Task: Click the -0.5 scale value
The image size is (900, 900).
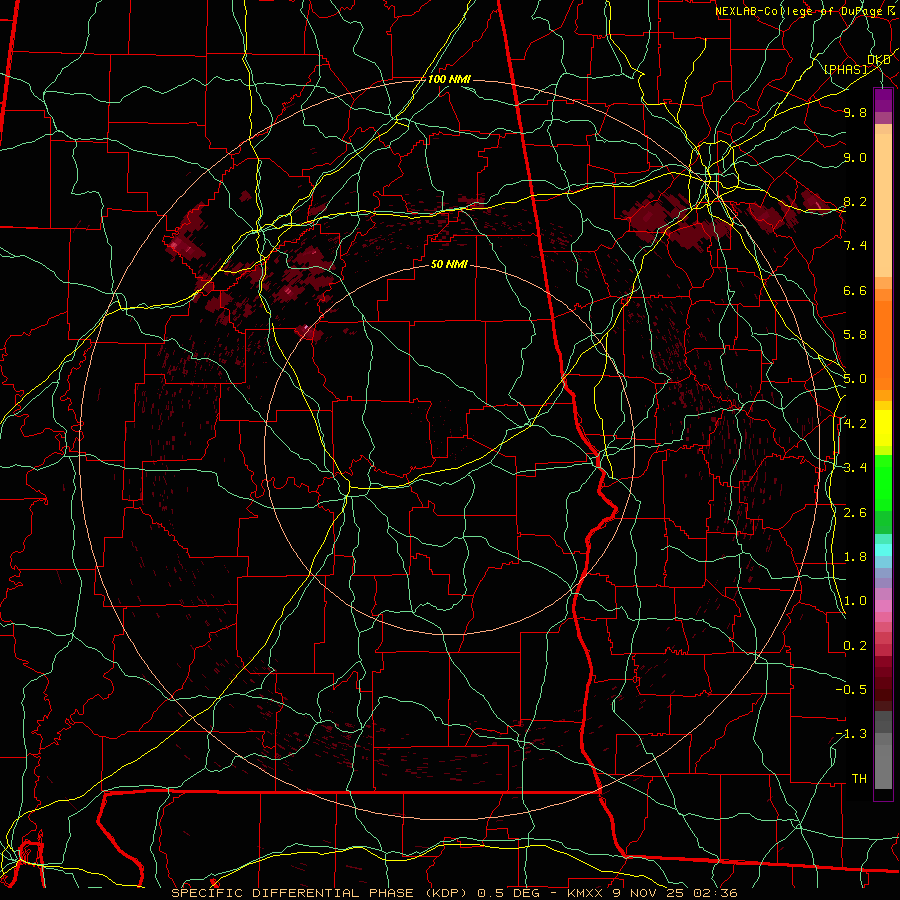Action: pos(851,689)
